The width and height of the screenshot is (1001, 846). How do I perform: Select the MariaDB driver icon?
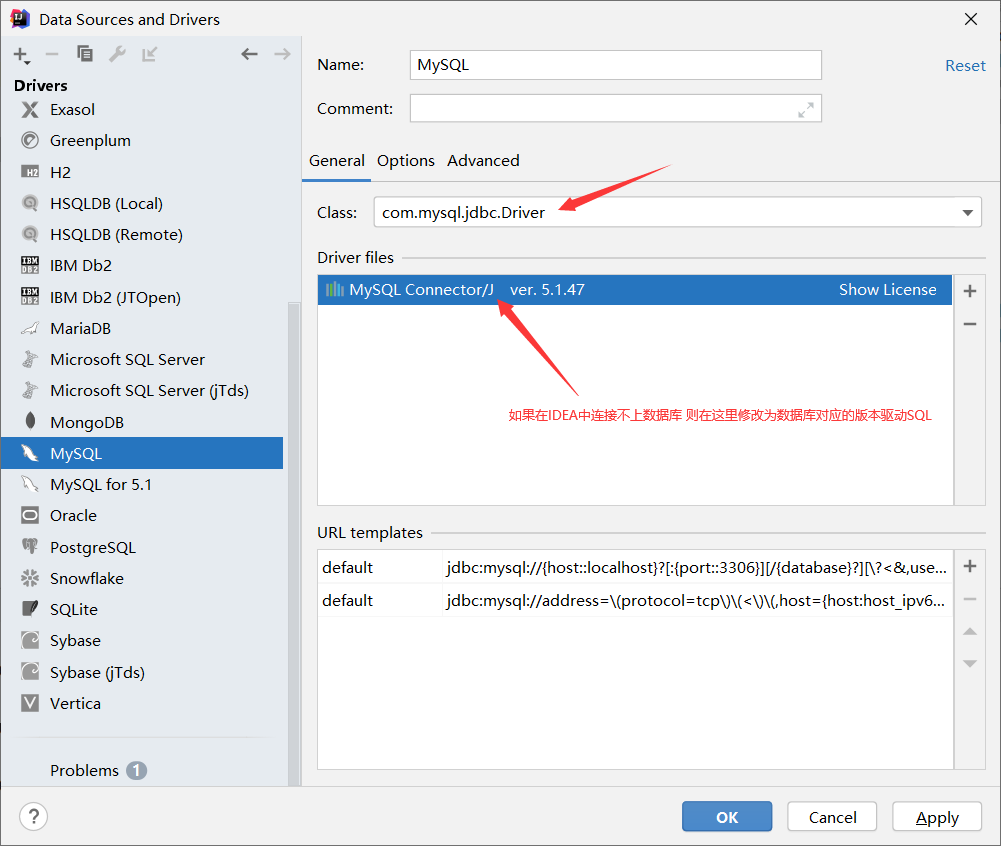tap(30, 328)
